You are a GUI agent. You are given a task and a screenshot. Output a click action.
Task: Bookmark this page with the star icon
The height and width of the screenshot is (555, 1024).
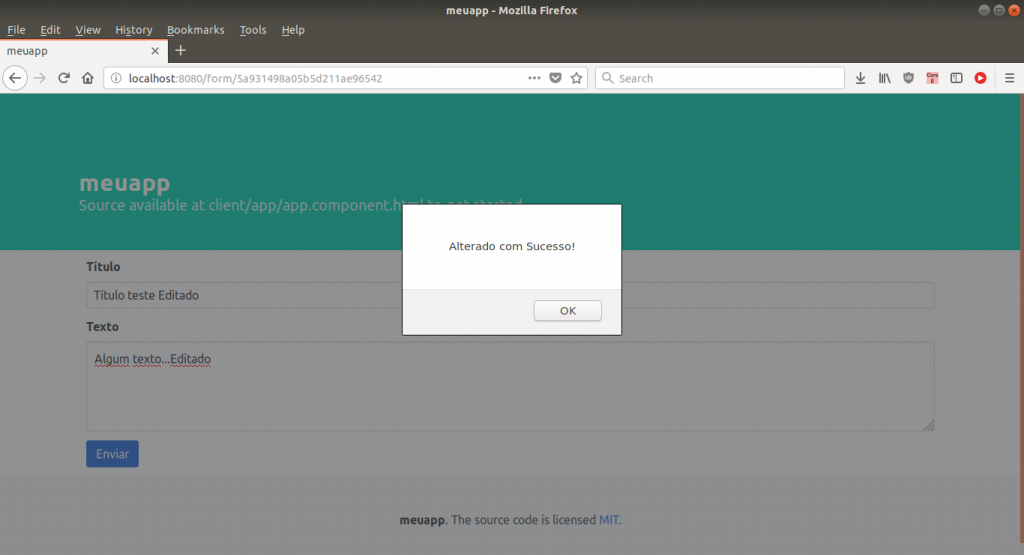pos(576,78)
